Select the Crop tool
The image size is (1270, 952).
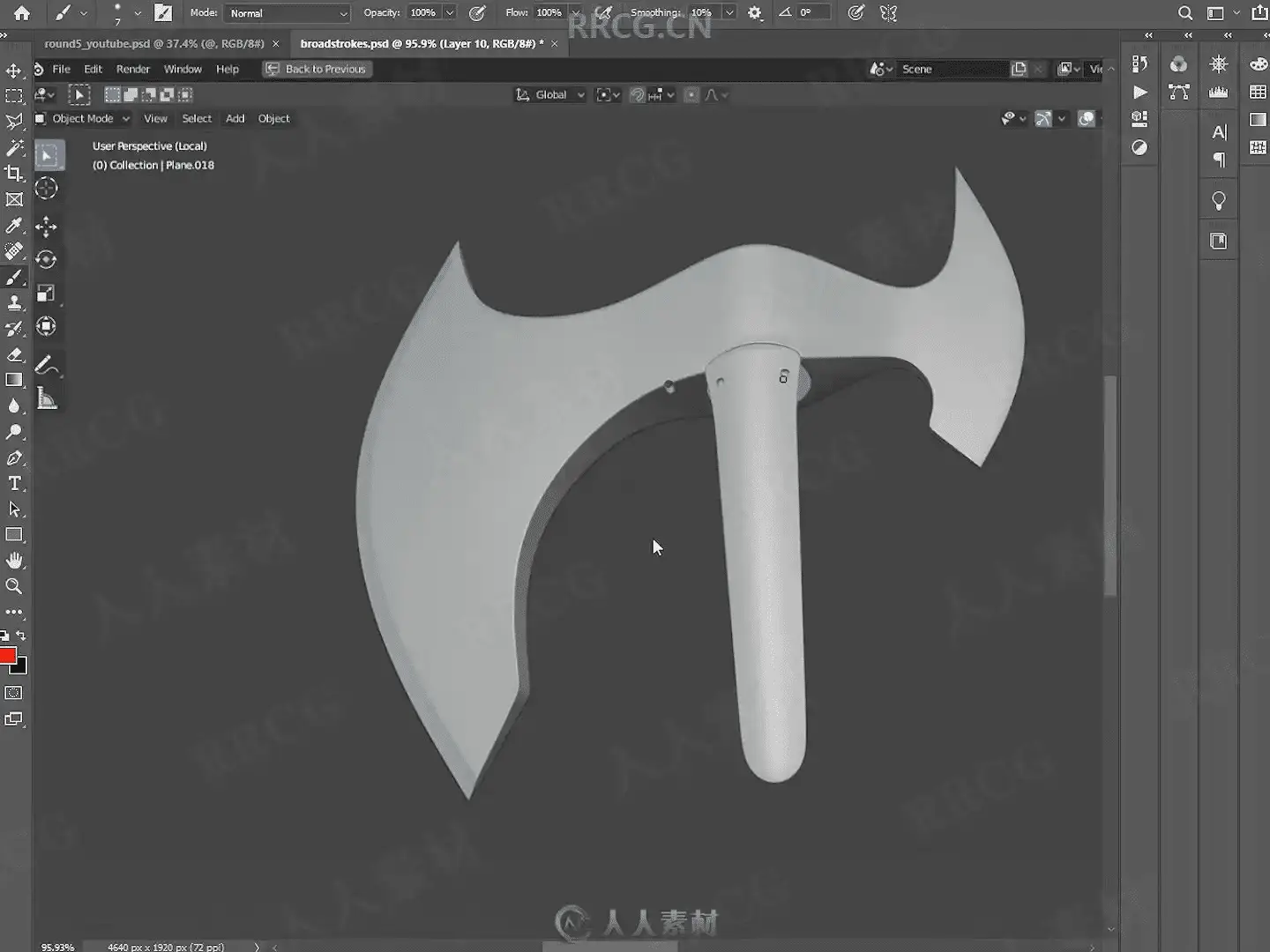point(14,174)
